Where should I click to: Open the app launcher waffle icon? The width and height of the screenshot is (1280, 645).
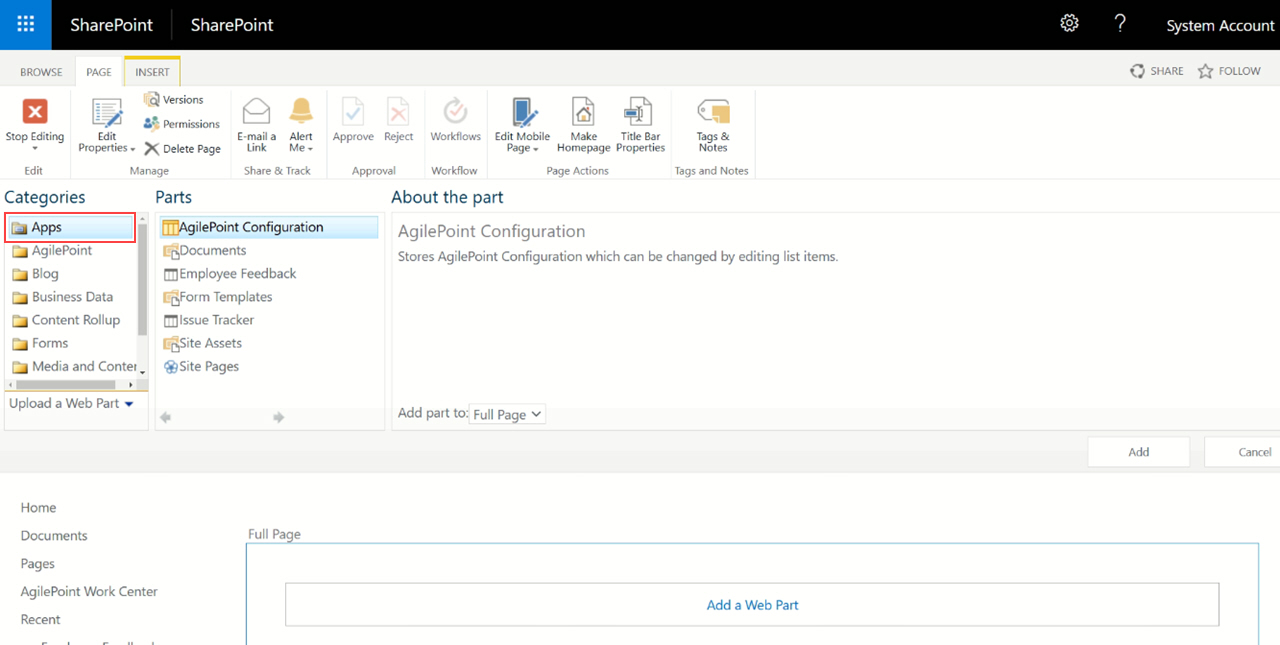(26, 25)
